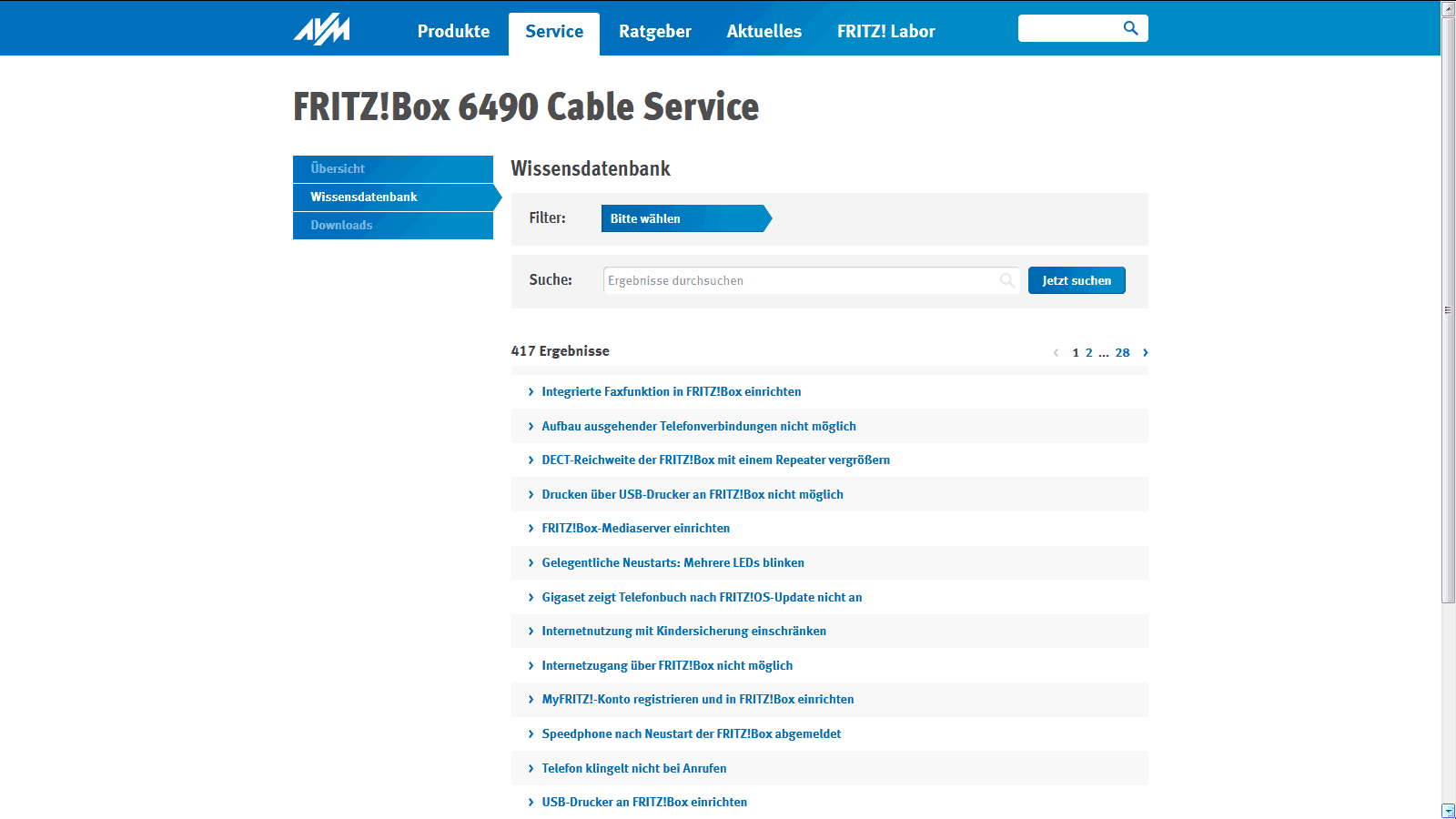Open Gelegentliche Neustarts: Mehrere LEDs blinken
1456x819 pixels.
[673, 563]
